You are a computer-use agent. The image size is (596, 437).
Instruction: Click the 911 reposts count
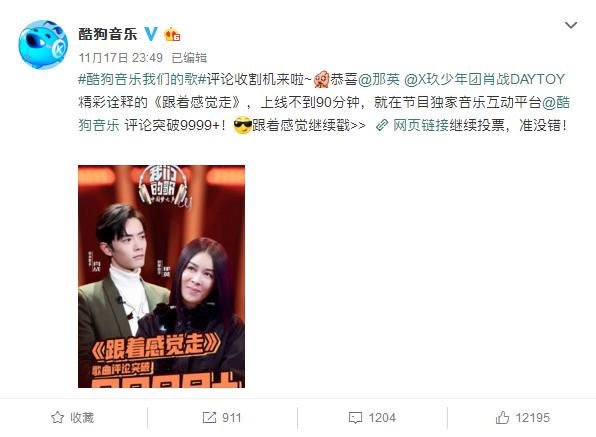click(231, 418)
